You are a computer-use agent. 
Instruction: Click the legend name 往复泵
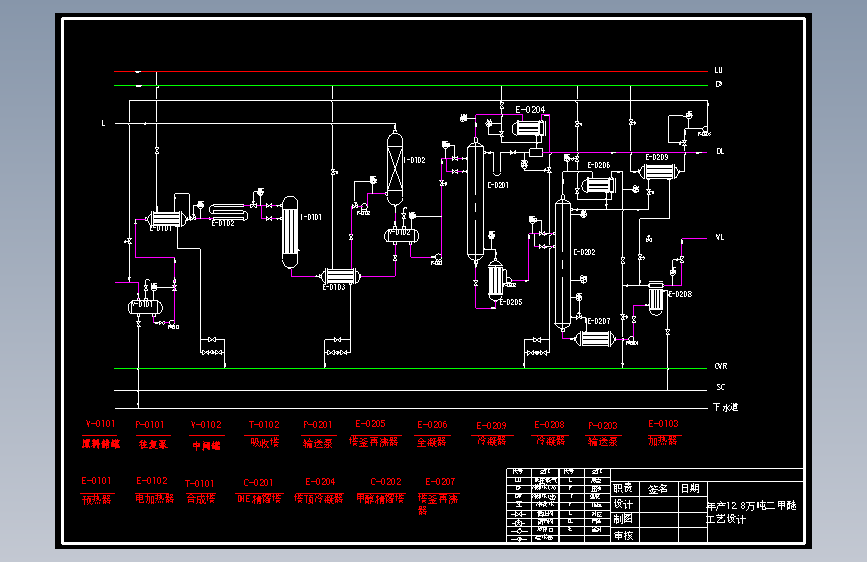tap(153, 444)
